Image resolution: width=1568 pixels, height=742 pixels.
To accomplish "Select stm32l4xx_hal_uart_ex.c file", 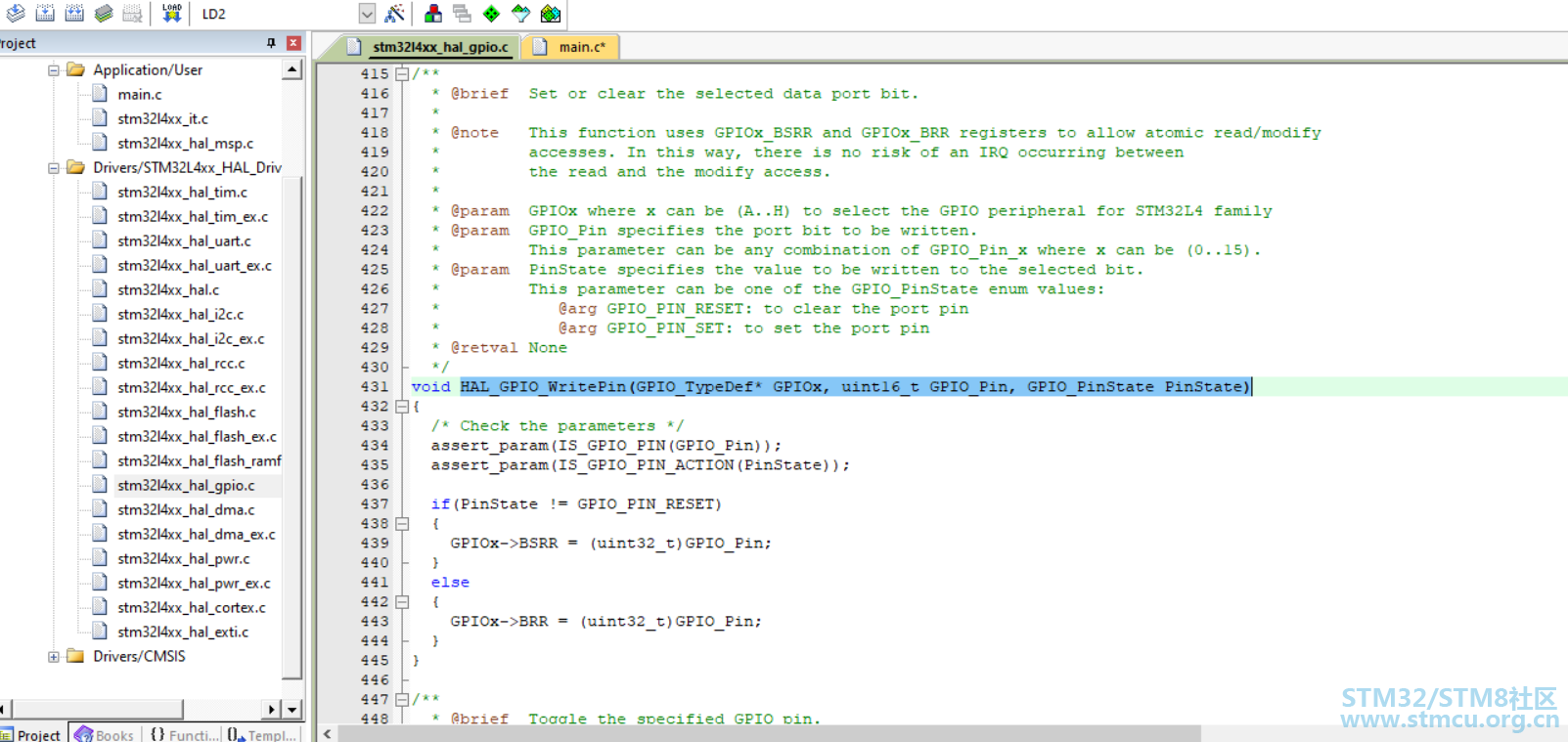I will 195,266.
